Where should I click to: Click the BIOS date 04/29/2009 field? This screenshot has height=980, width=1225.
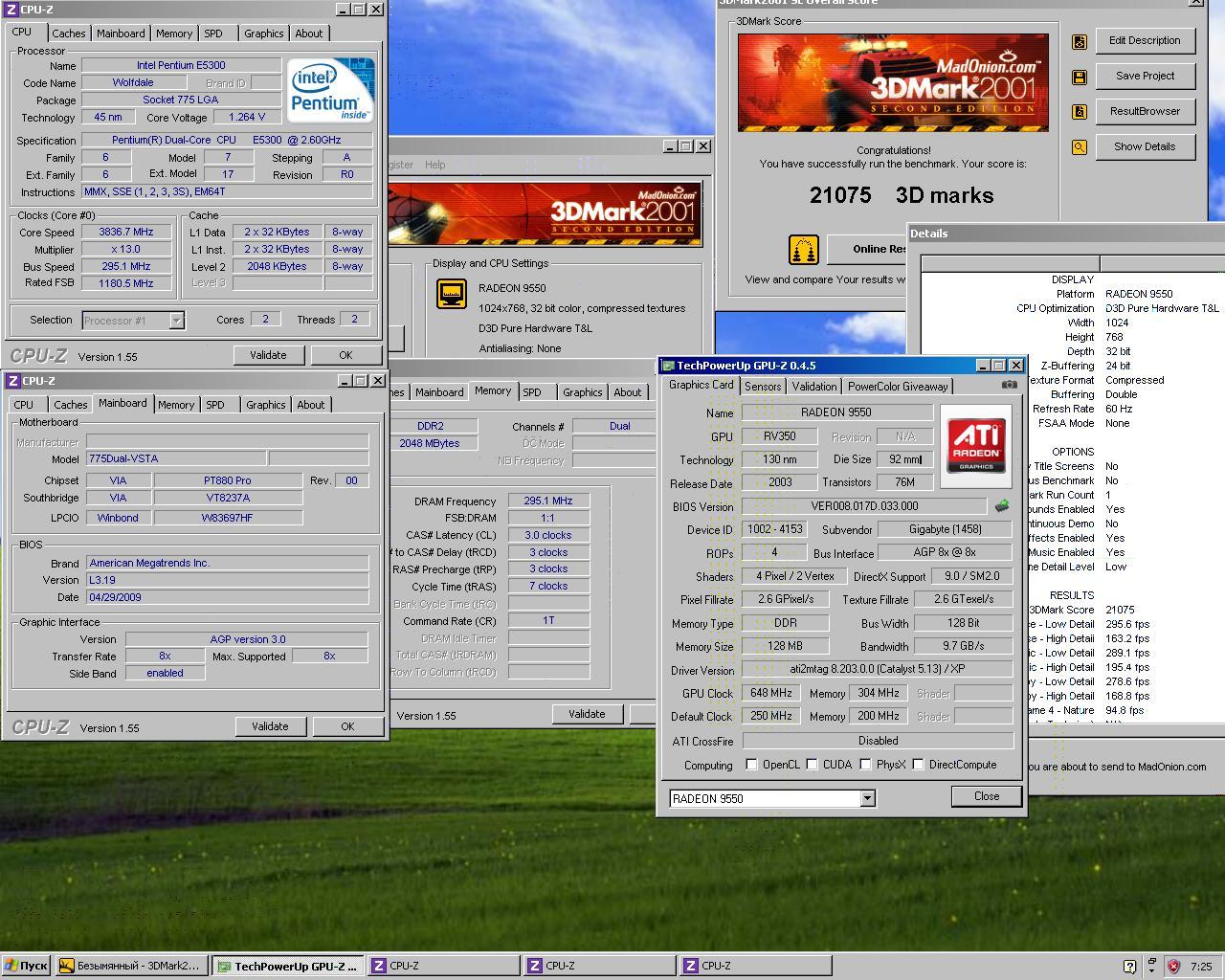[227, 597]
